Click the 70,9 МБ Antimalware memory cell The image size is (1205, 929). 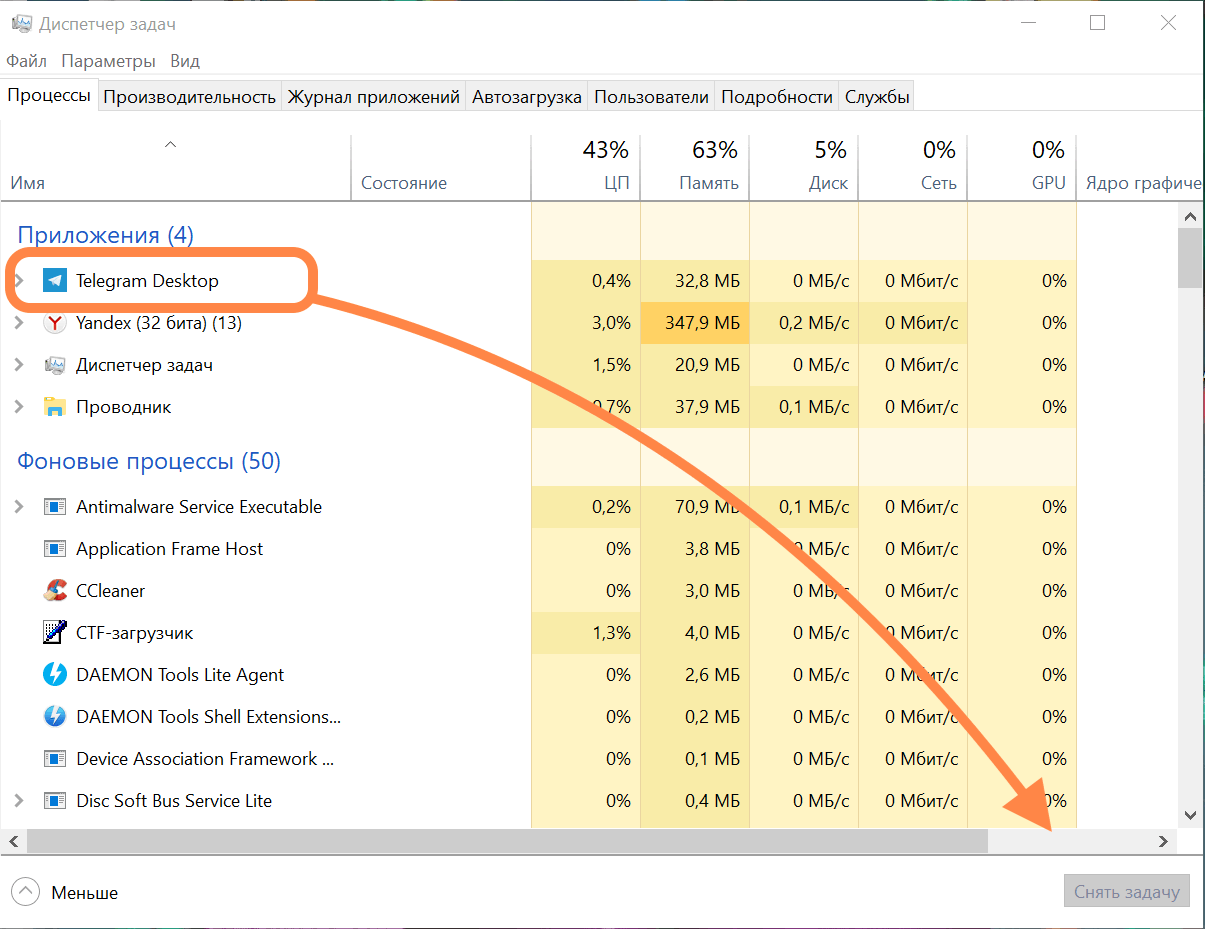click(695, 507)
